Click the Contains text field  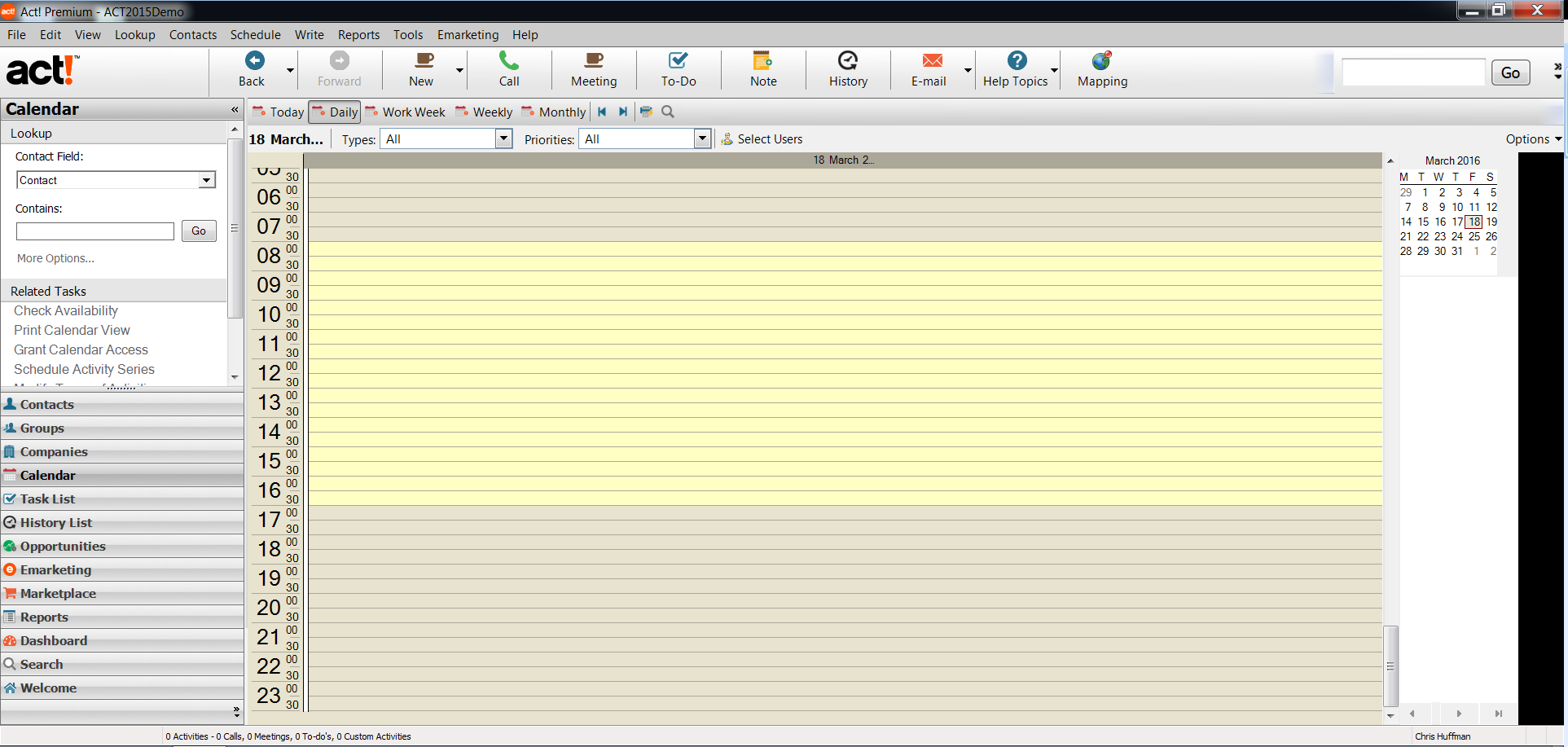click(95, 231)
